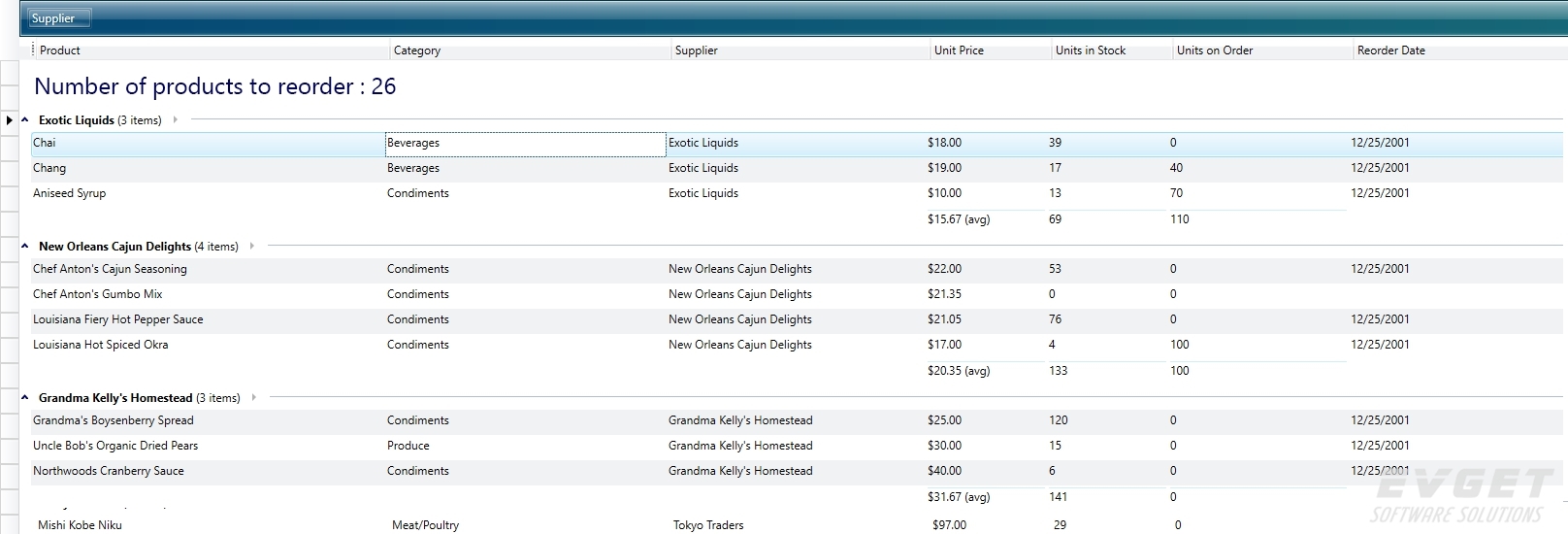Click Grandma's Boysenberry Spread

click(114, 421)
